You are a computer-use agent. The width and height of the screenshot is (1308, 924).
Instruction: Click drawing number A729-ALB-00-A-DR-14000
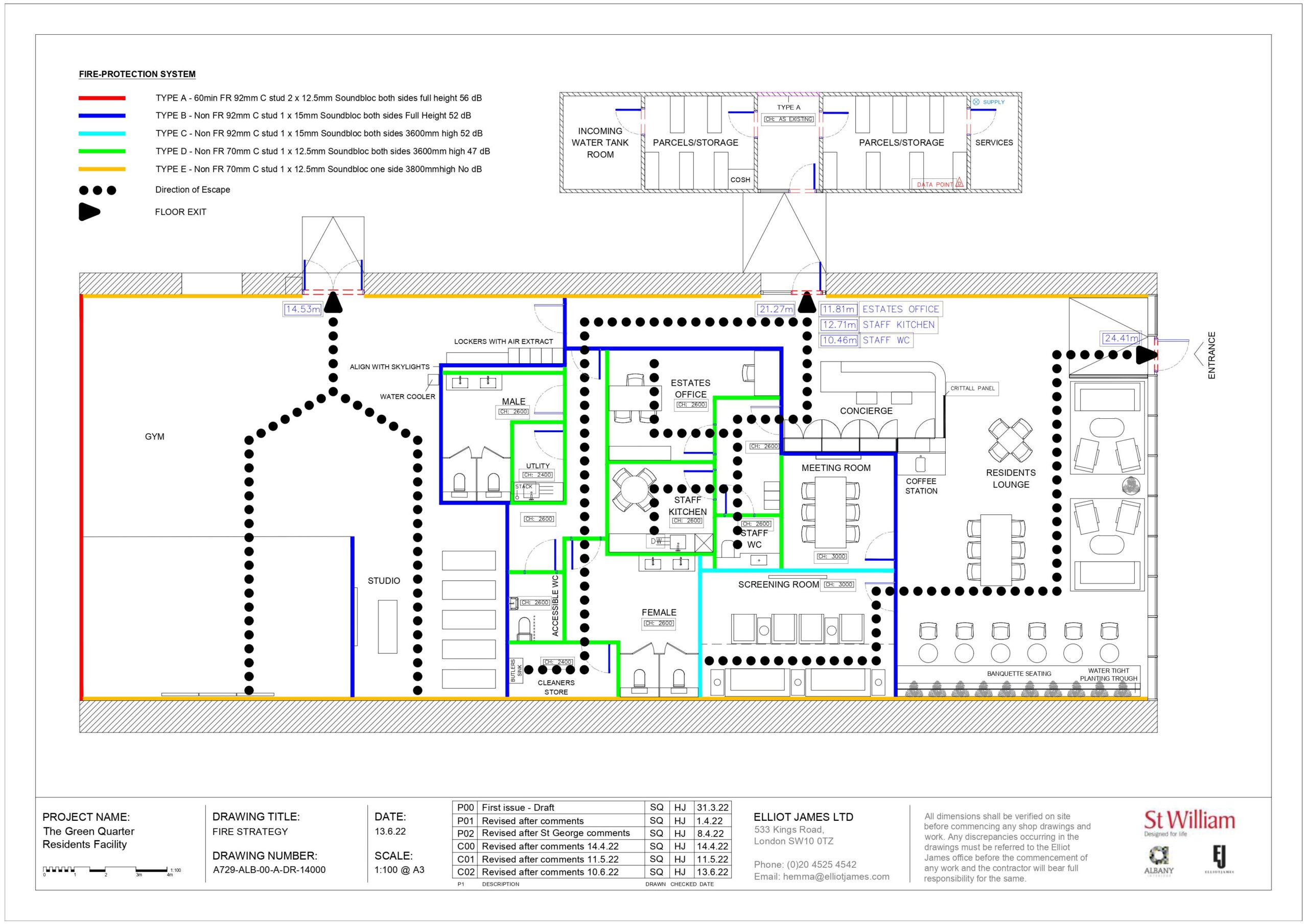coord(269,869)
